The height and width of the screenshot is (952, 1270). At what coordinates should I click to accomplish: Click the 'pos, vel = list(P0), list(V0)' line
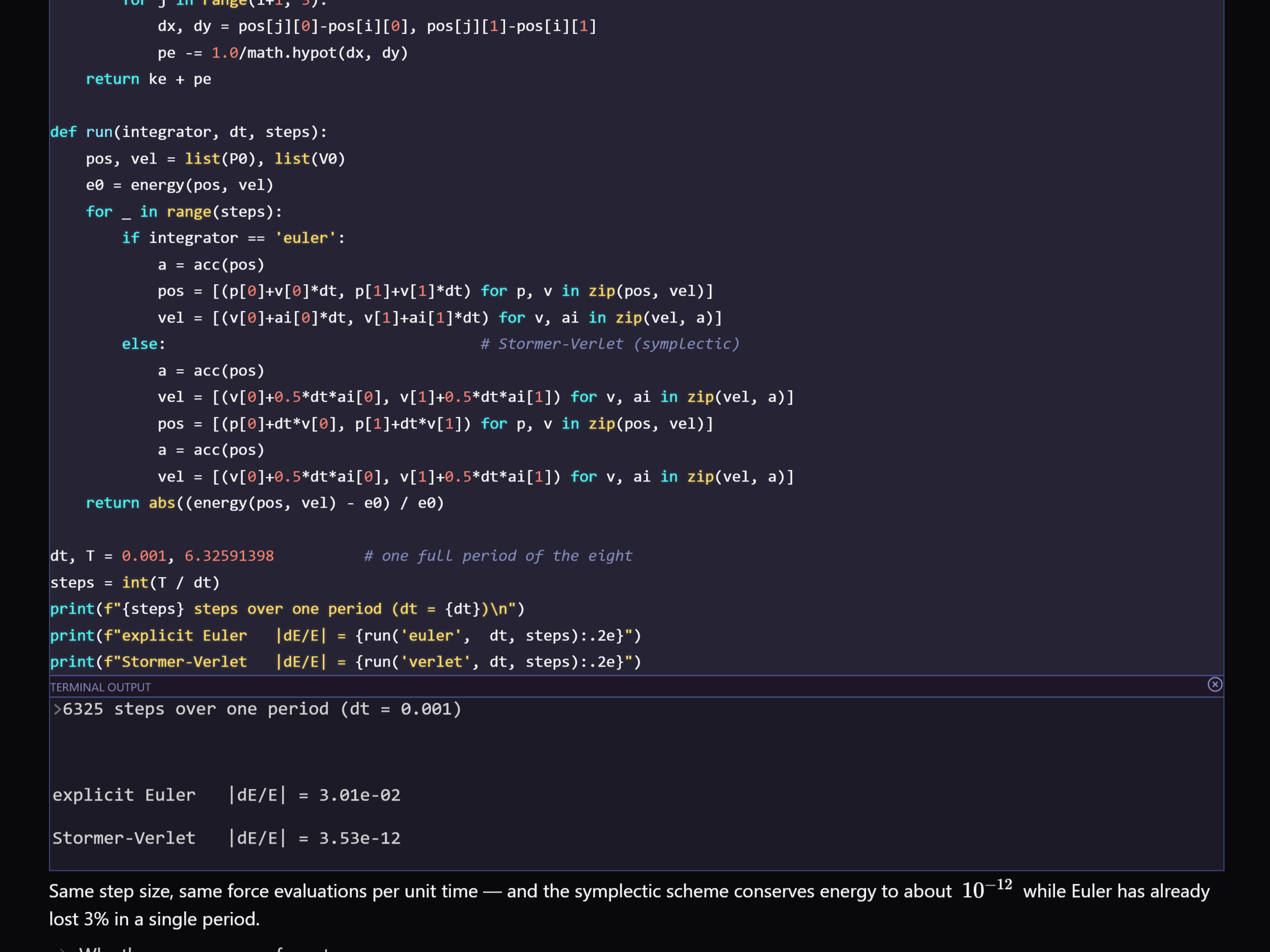click(216, 158)
